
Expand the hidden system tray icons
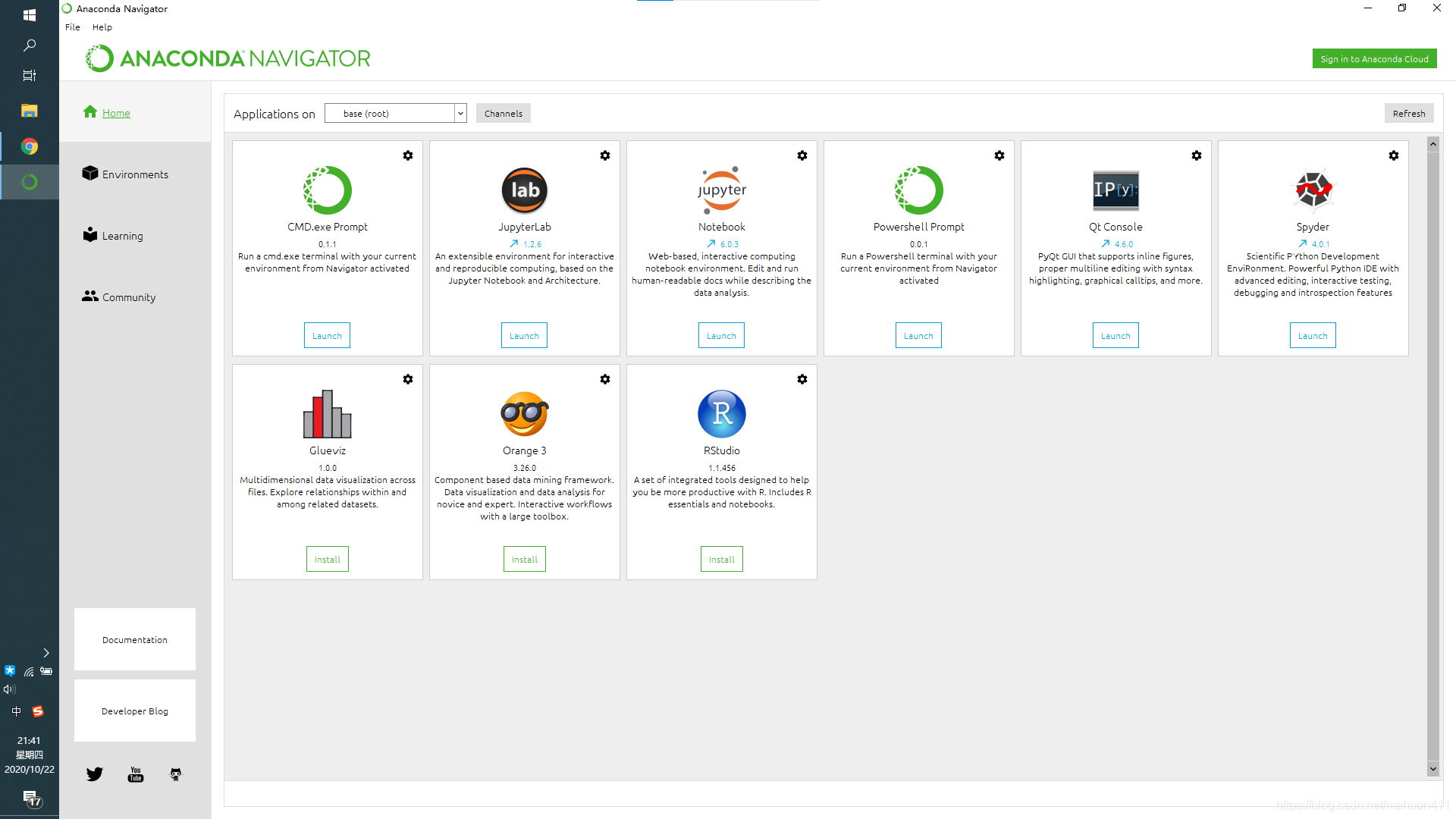click(x=46, y=653)
